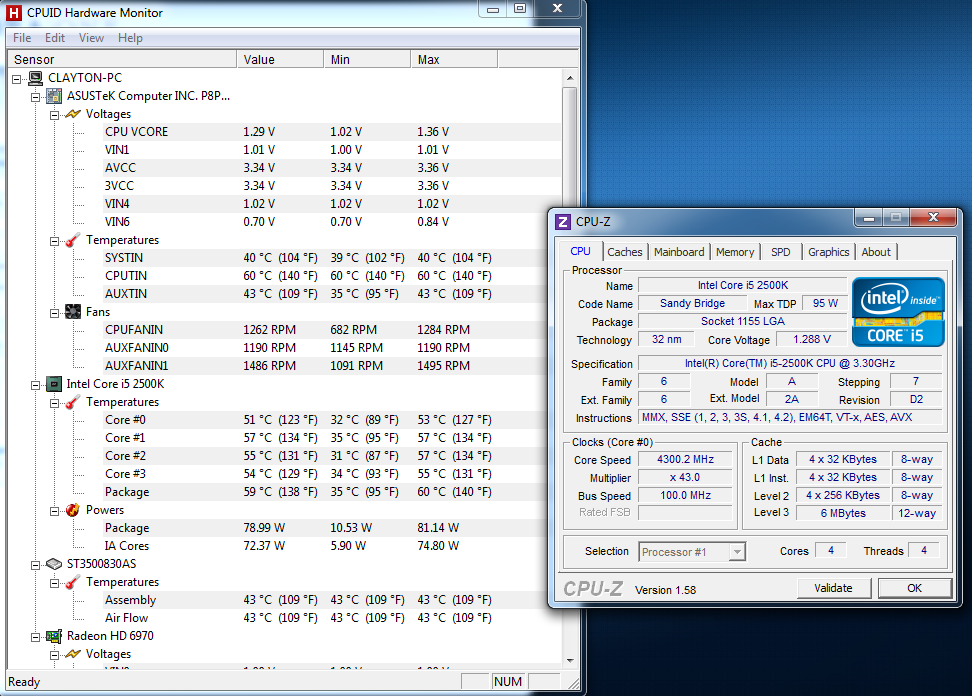973x696 pixels.
Task: Click the motherboard Voltages lightning icon
Action: [73, 114]
